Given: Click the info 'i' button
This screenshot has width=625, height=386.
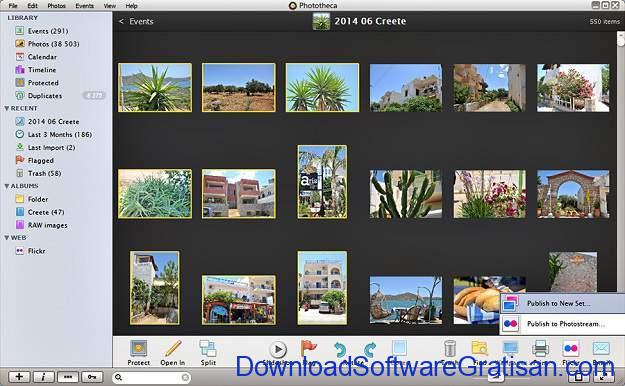Looking at the screenshot, I should 43,377.
